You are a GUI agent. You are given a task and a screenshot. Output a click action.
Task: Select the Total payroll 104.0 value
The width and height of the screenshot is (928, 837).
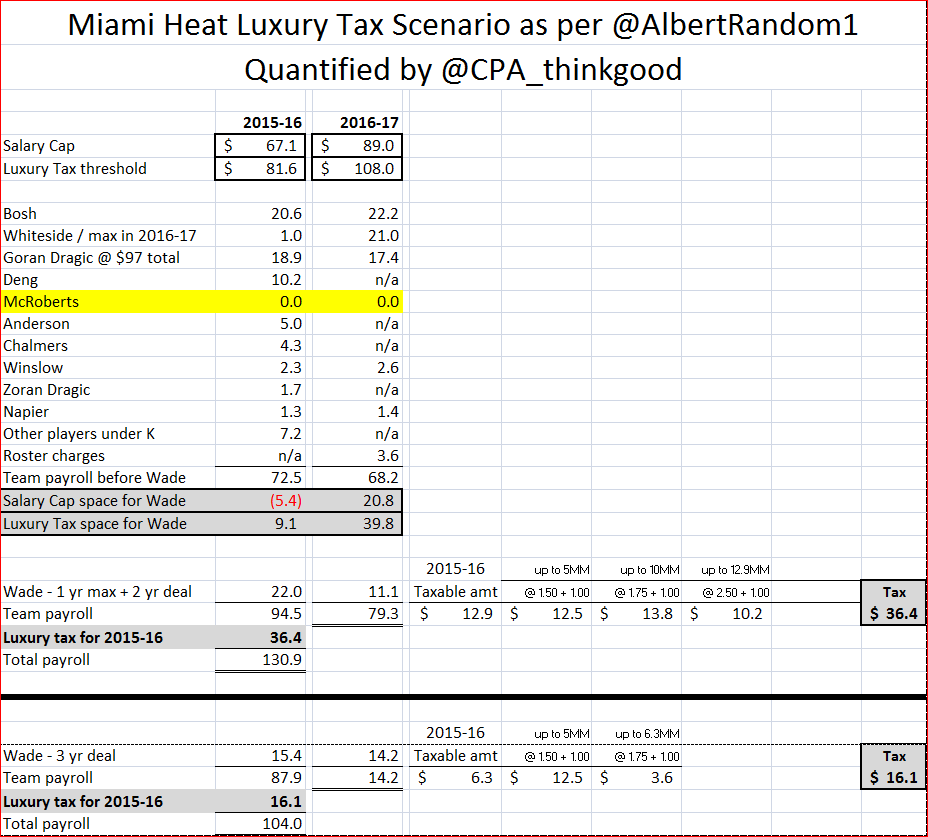pos(264,824)
